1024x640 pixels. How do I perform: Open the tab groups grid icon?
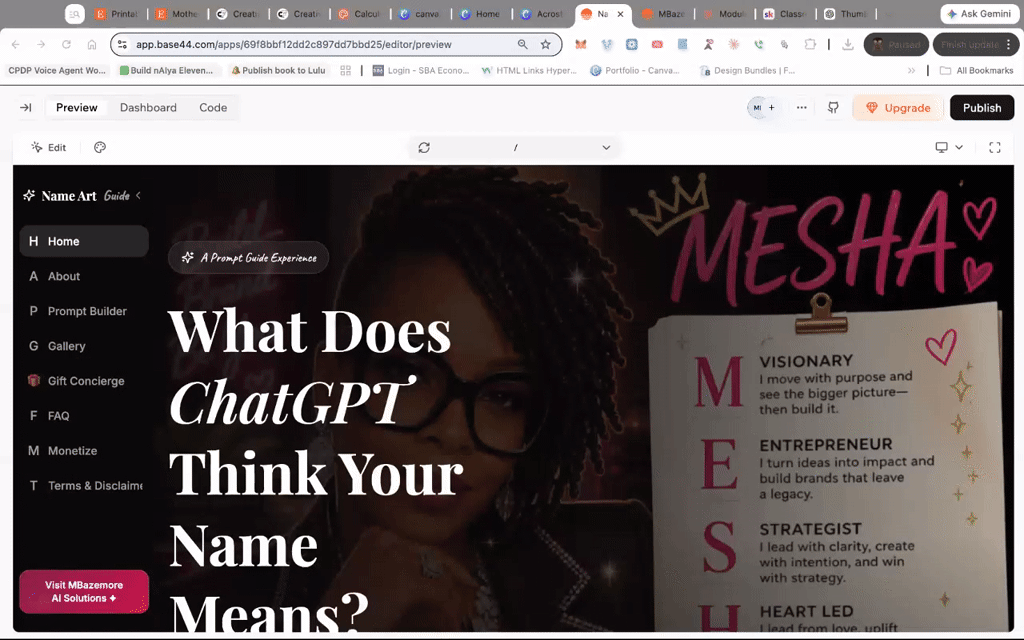click(x=345, y=71)
